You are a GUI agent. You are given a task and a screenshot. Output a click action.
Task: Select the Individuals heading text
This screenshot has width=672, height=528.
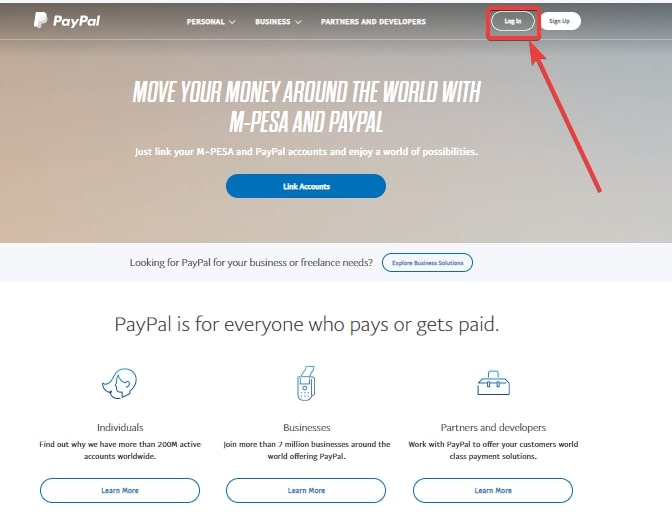(x=120, y=427)
